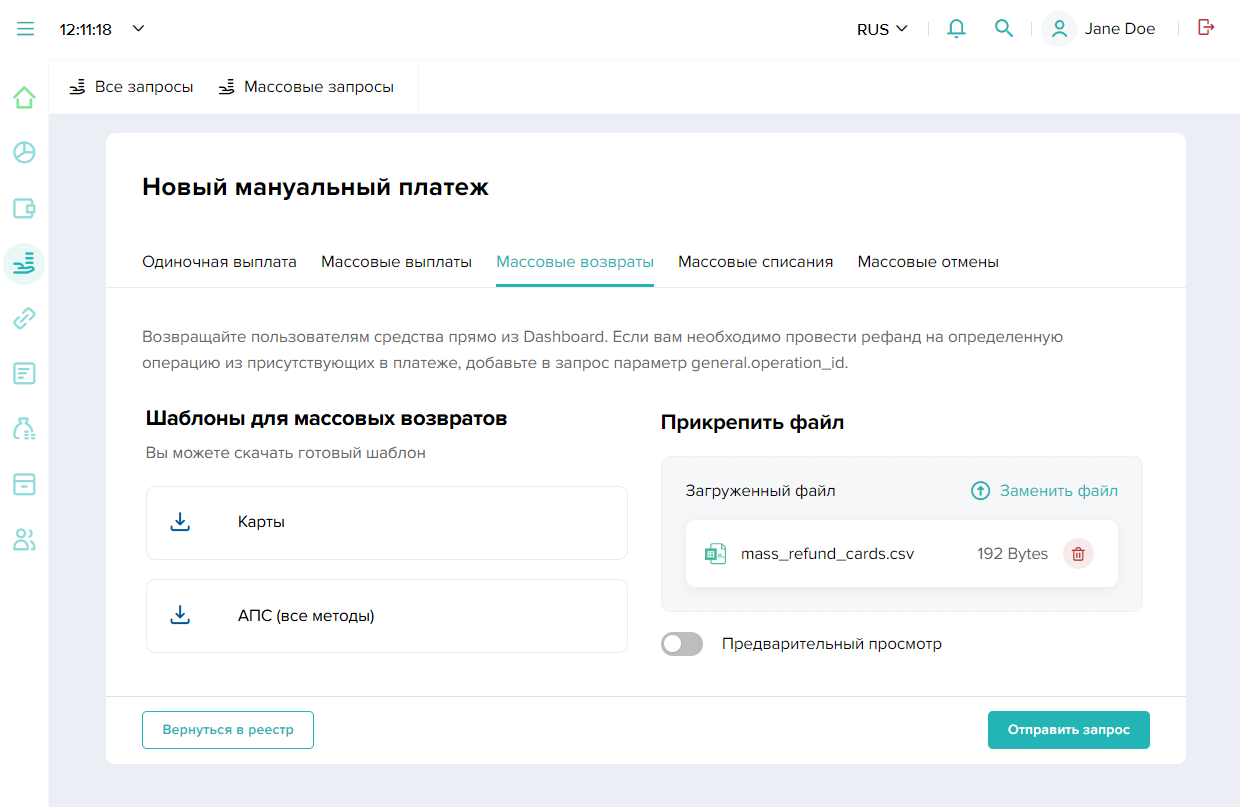Open the payment links sidebar icon
This screenshot has height=807, width=1240.
click(x=24, y=319)
